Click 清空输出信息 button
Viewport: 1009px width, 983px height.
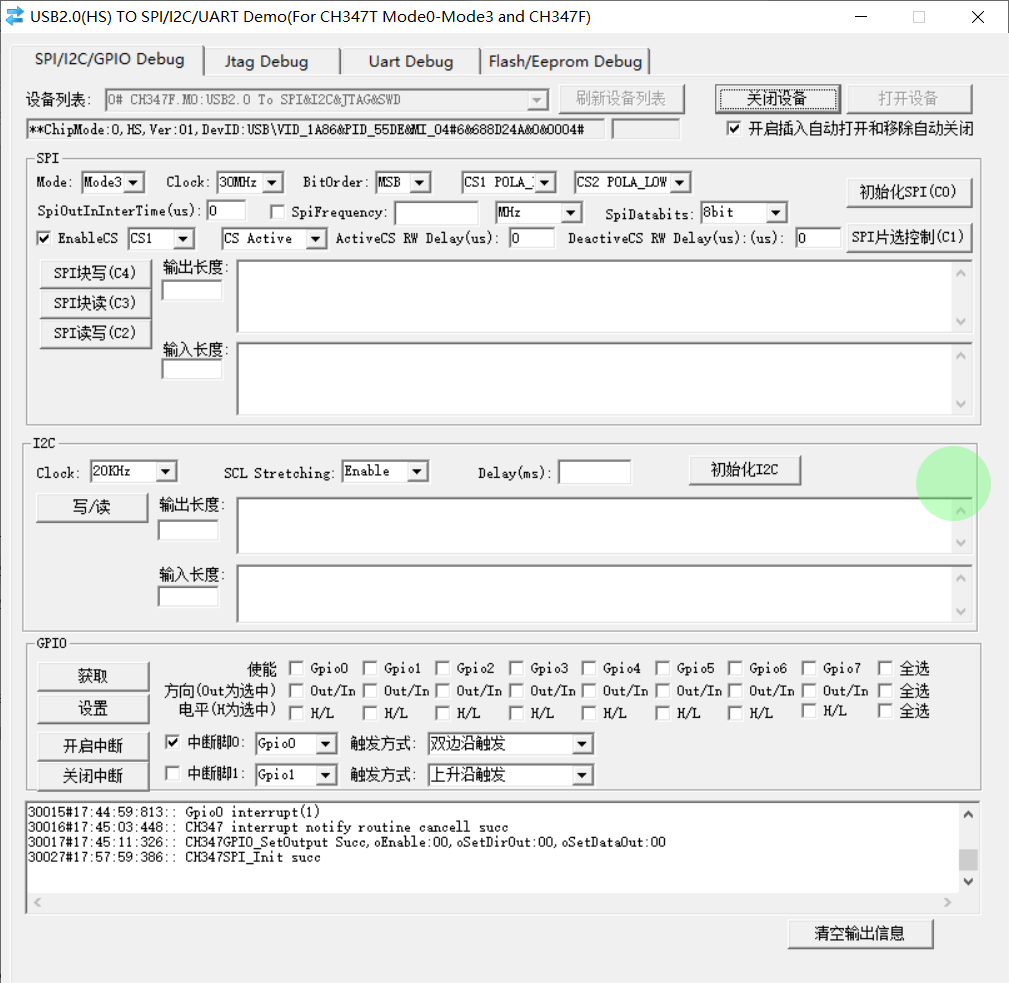(x=860, y=933)
